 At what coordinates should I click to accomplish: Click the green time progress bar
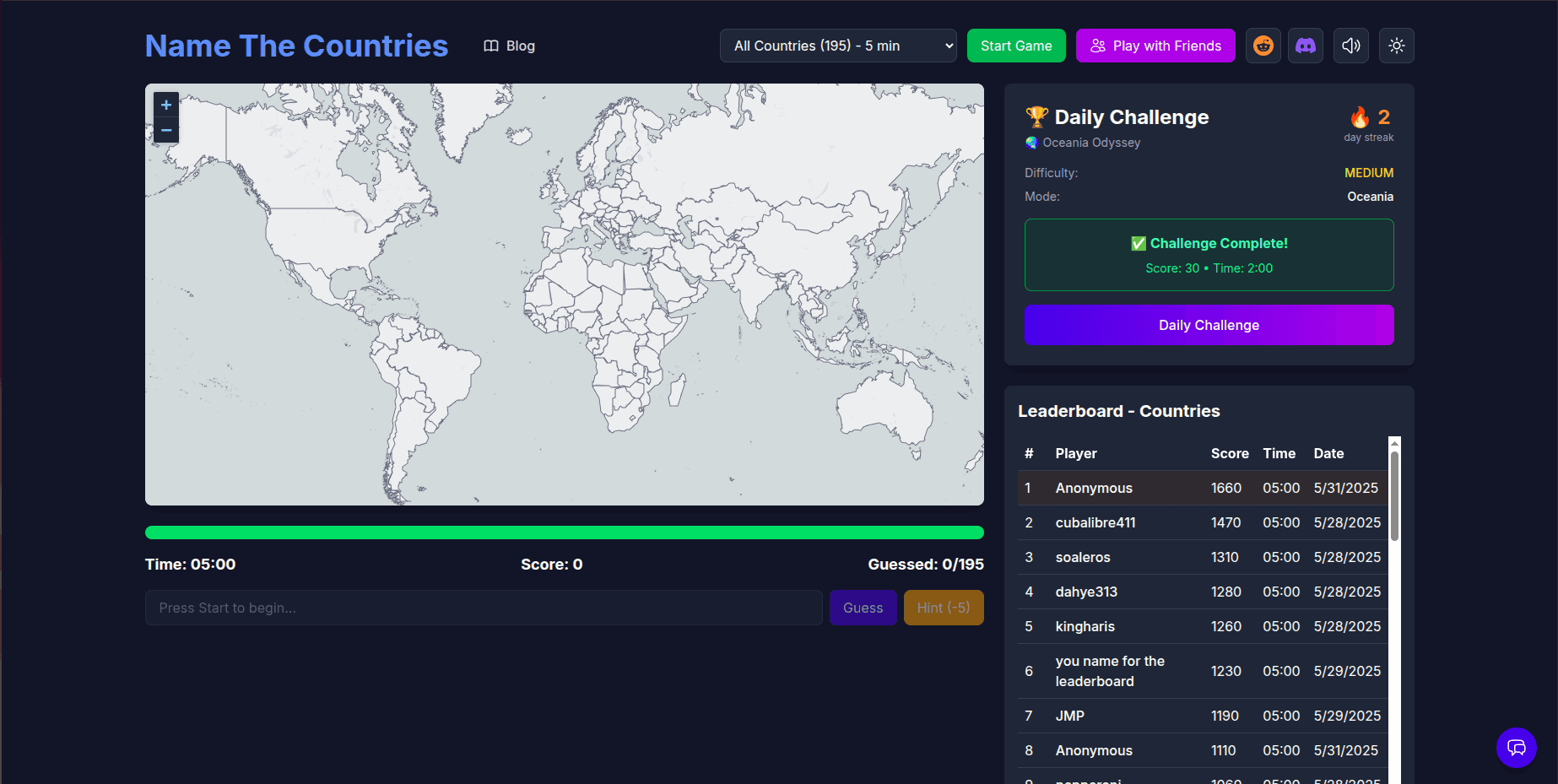pos(565,533)
